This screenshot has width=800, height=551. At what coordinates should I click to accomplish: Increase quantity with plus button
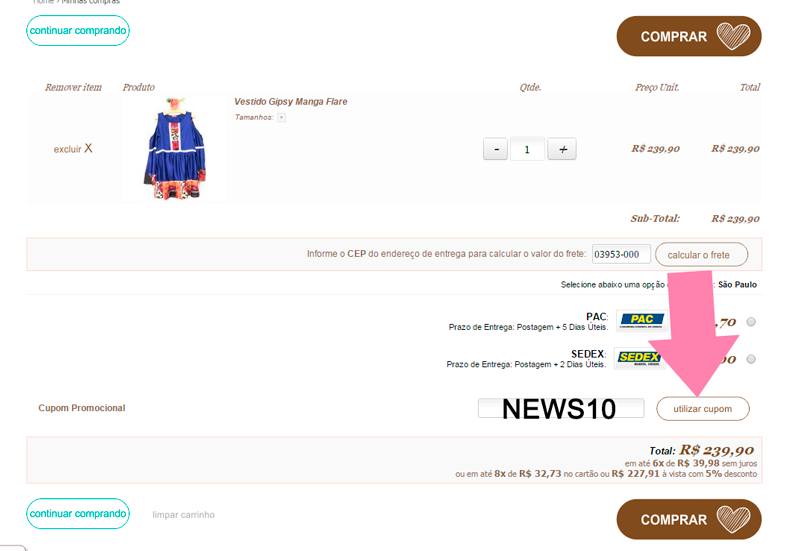562,149
